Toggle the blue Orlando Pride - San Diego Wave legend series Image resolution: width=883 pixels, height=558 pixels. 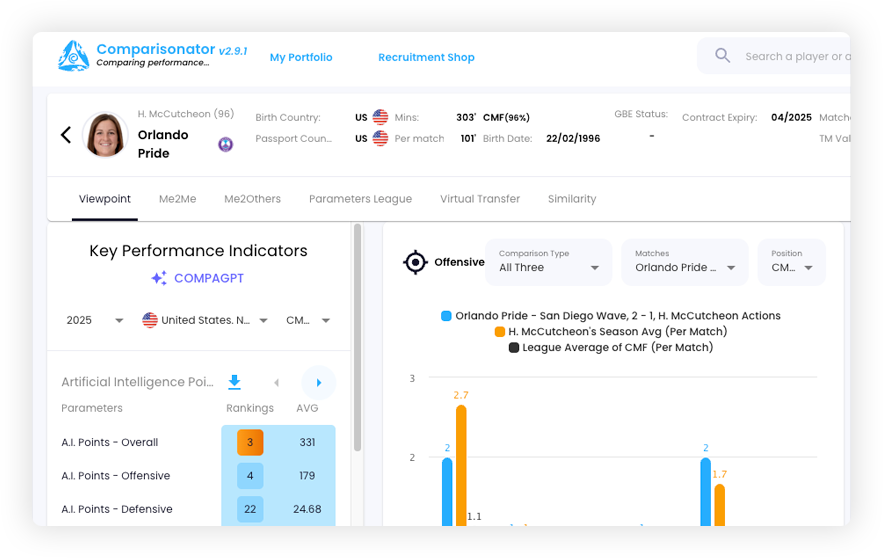click(x=611, y=316)
